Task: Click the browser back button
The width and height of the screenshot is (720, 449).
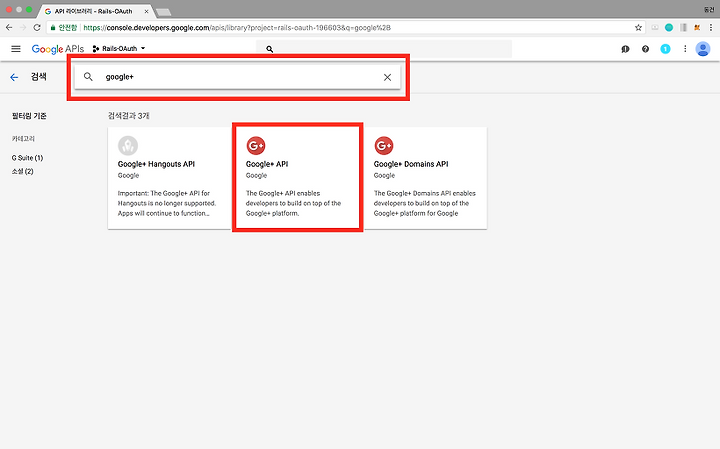Action: [x=9, y=28]
